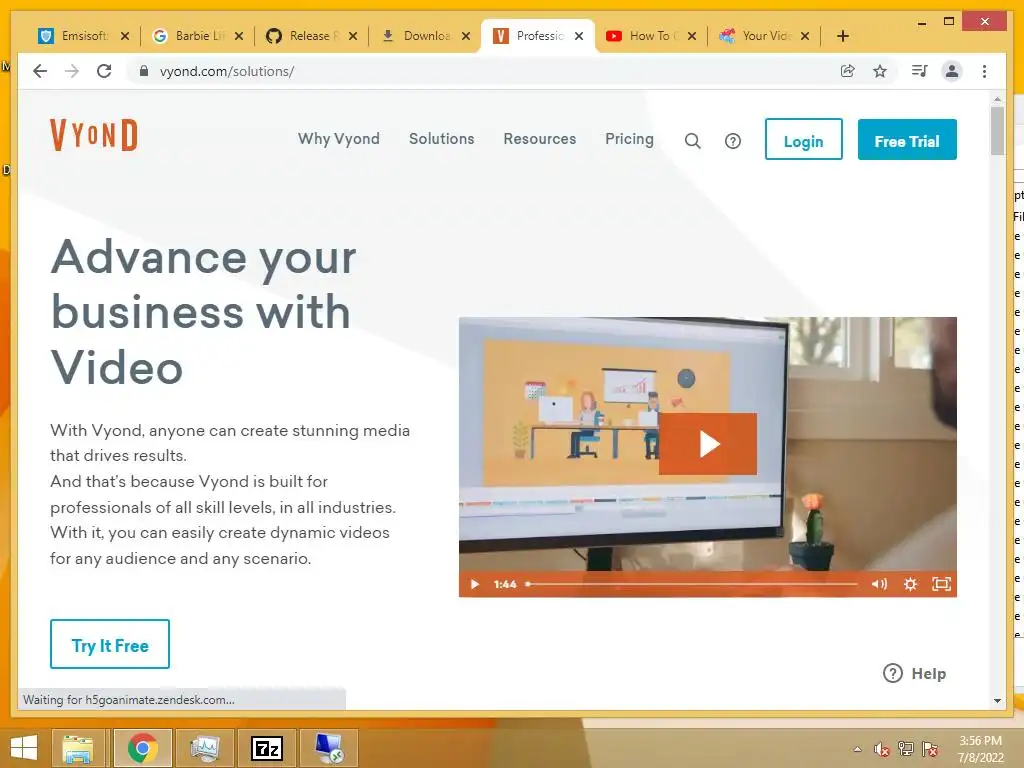Click the padlock site info icon
This screenshot has height=768, width=1024.
(144, 71)
